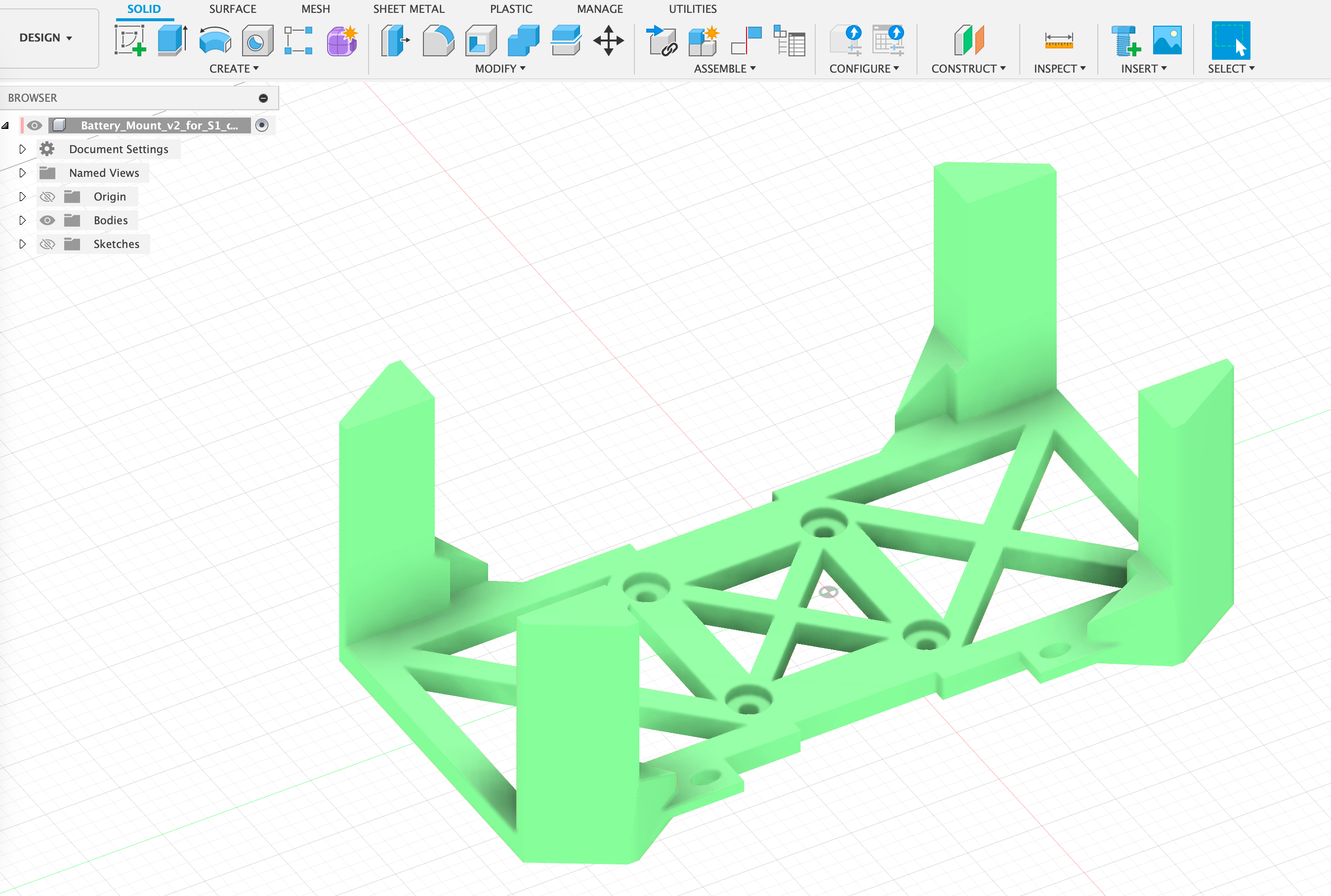
Task: Click the Create Sketch icon
Action: coord(130,40)
